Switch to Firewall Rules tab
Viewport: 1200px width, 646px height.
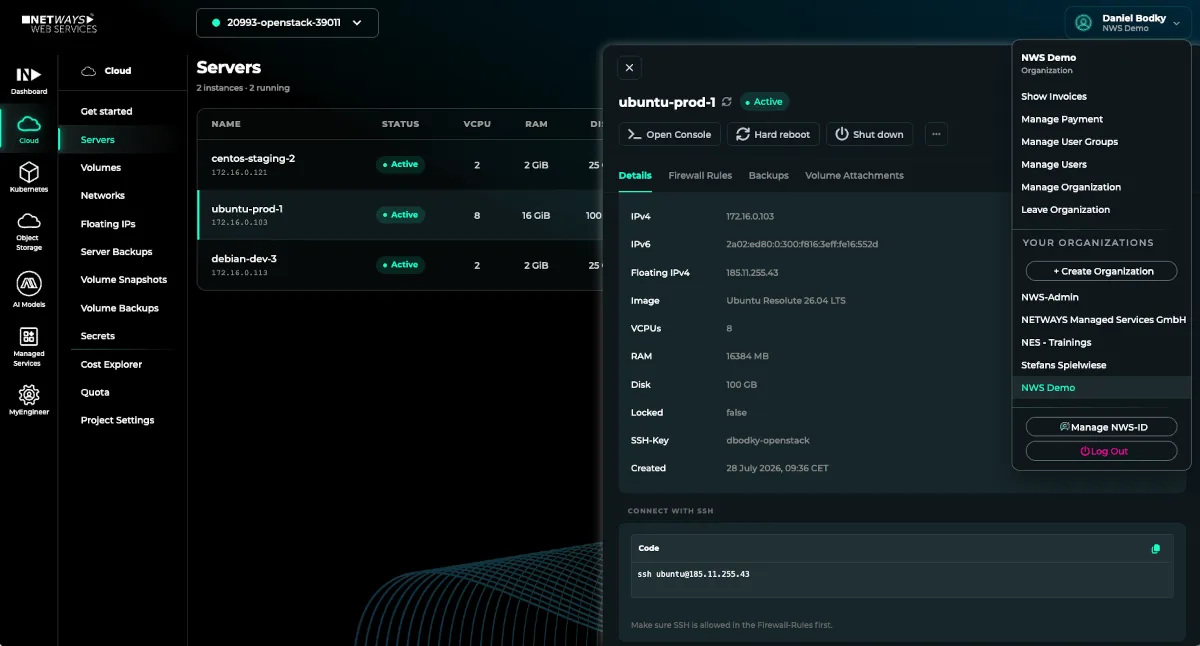pyautogui.click(x=700, y=175)
